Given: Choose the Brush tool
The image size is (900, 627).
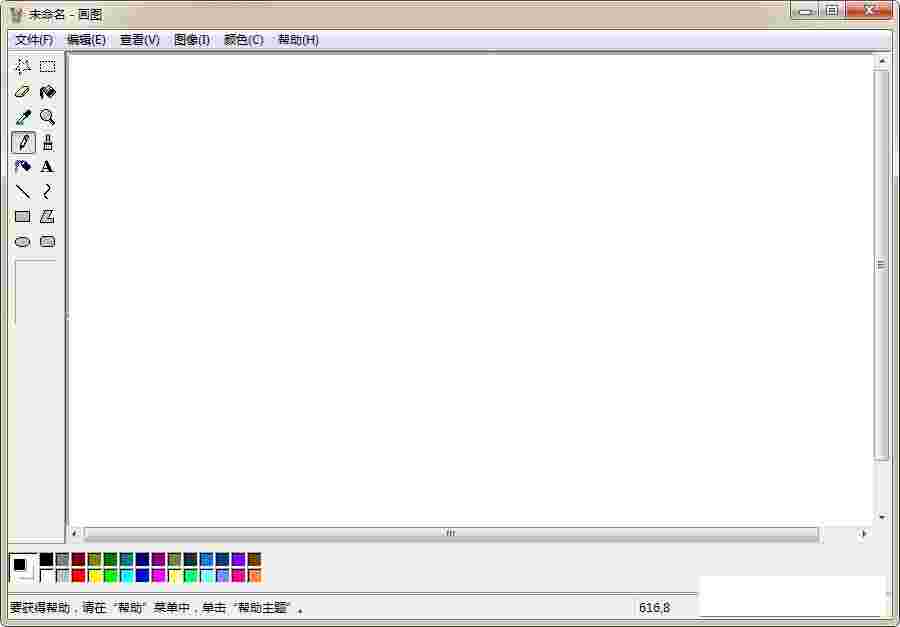Looking at the screenshot, I should (x=47, y=141).
